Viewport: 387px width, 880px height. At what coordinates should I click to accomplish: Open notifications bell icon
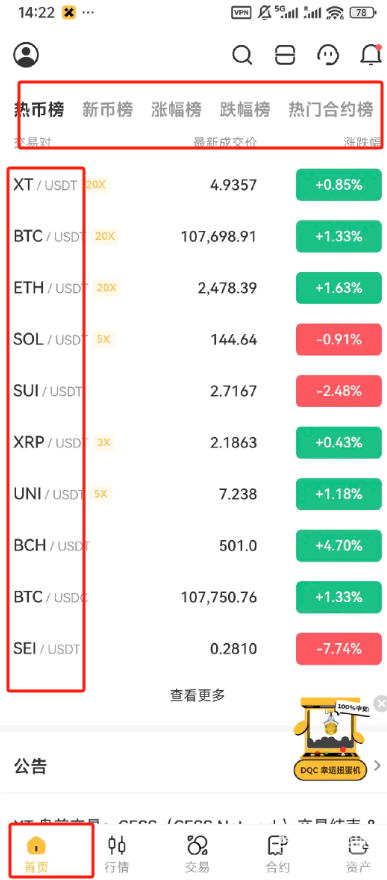point(371,54)
